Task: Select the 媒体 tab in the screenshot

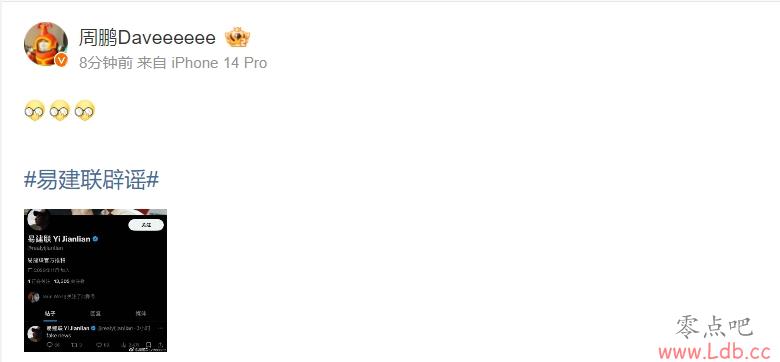Action: (x=141, y=313)
